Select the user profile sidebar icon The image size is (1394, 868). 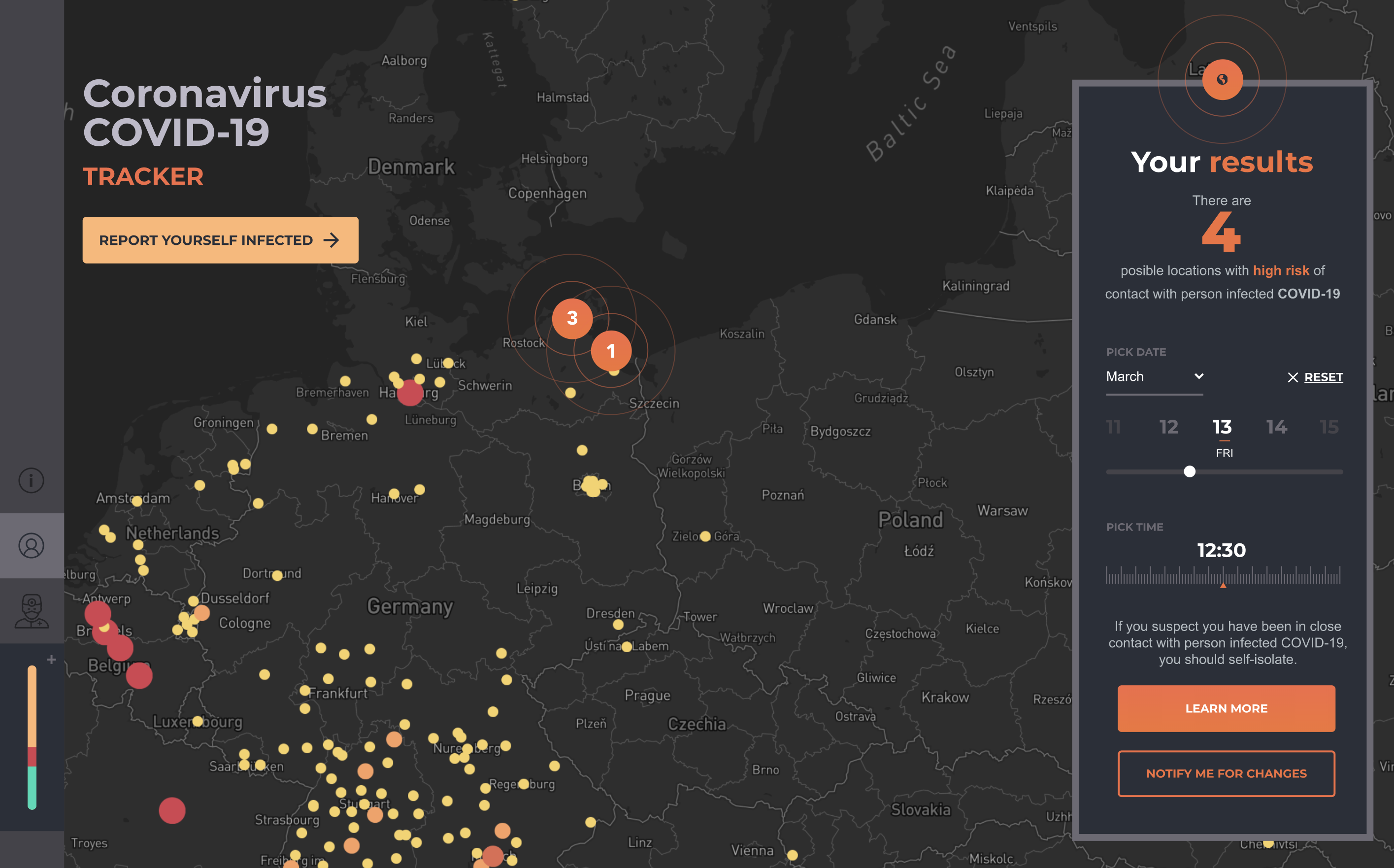(x=31, y=545)
